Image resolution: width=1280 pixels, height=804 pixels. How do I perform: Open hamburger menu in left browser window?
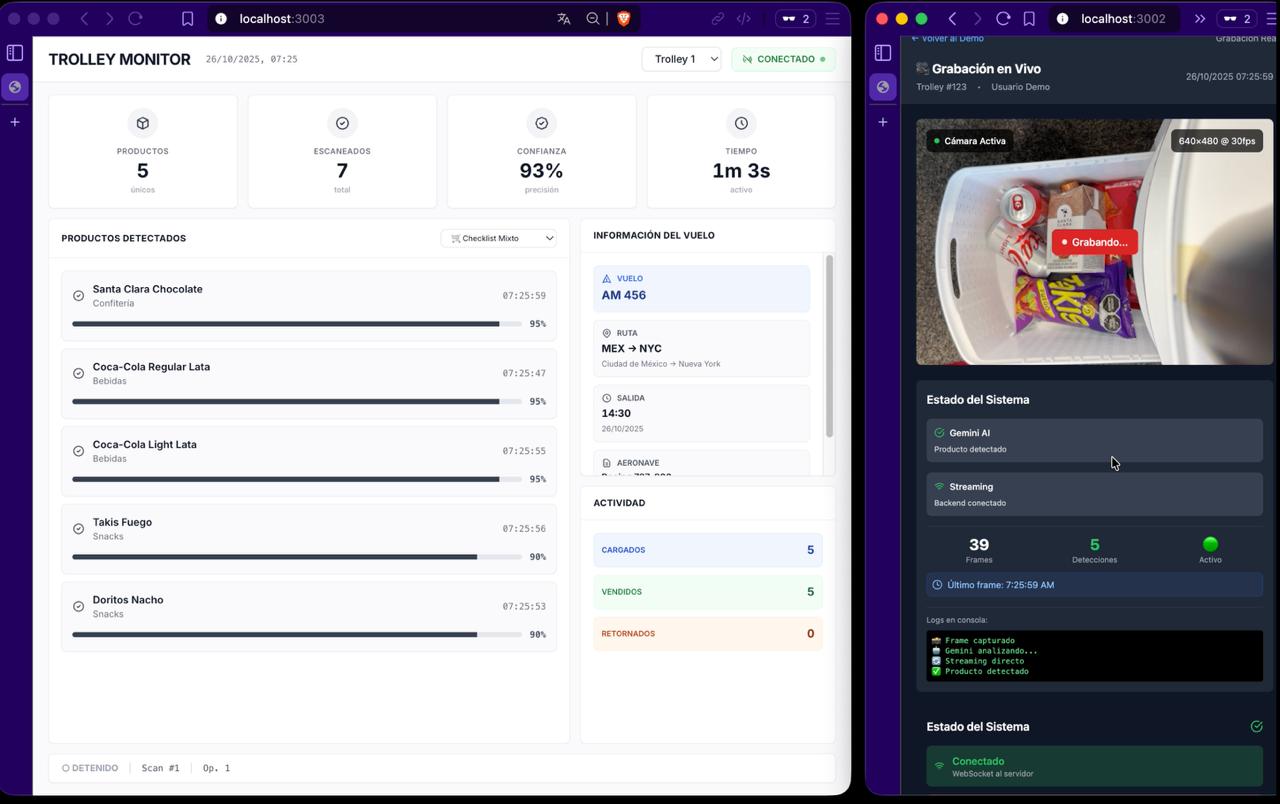click(x=832, y=18)
